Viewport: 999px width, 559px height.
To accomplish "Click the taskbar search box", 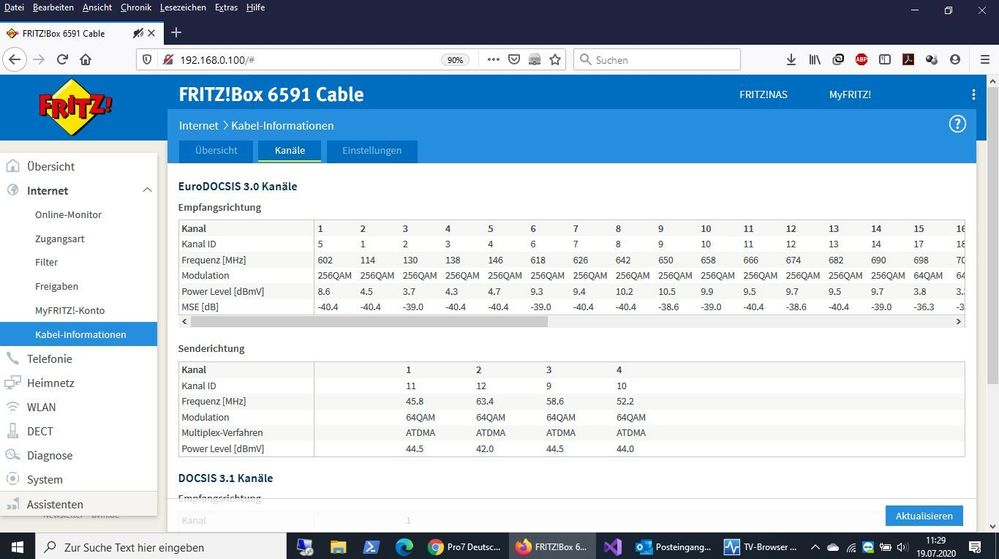I will click(x=161, y=547).
